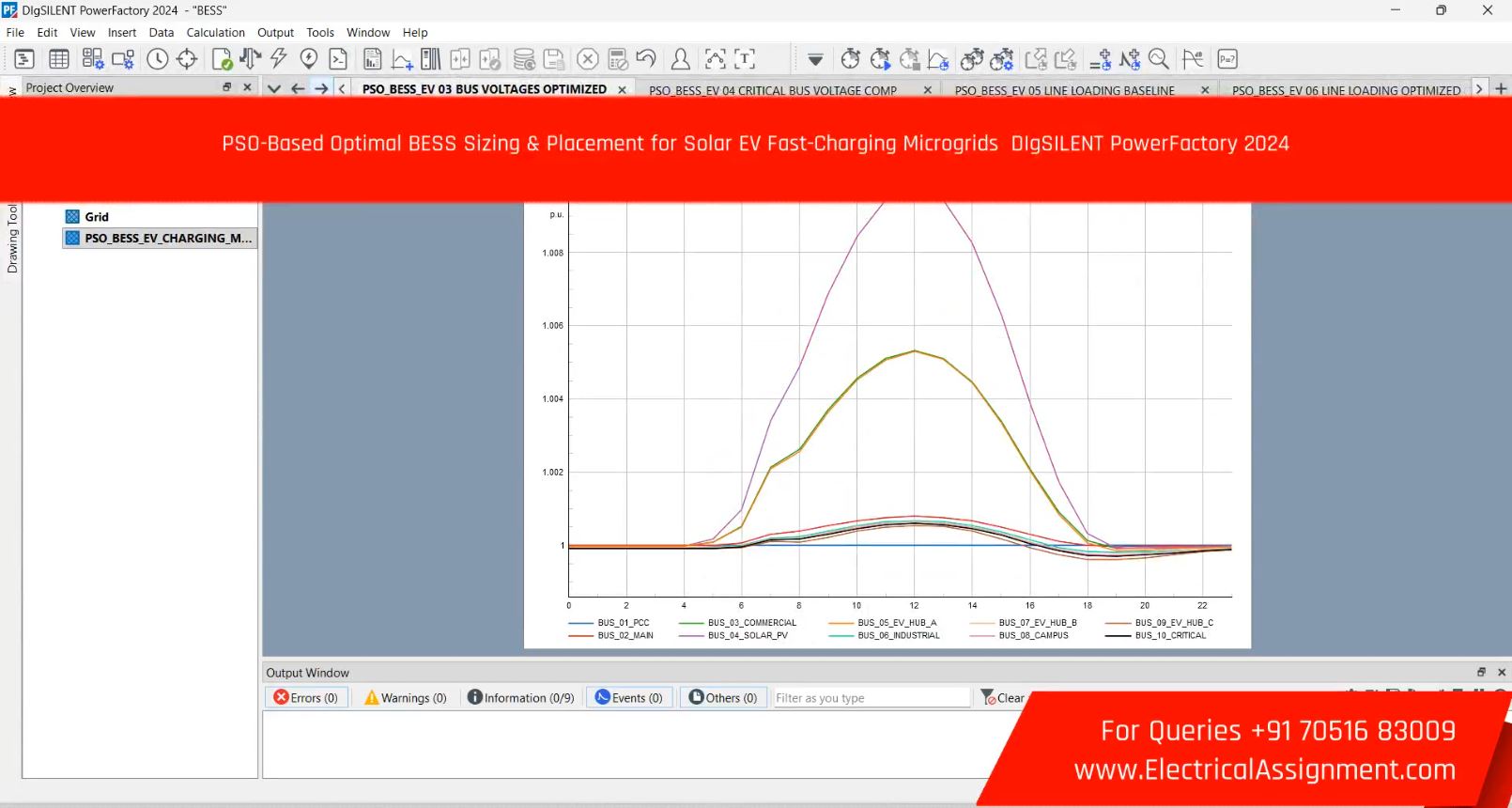
Task: Click the document with green checkmark icon
Action: pyautogui.click(x=222, y=59)
